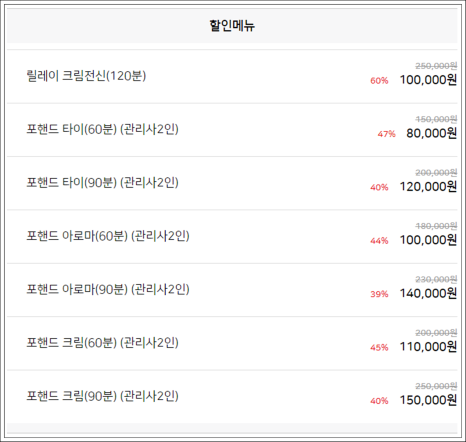Click the 120,000원 price text
466x442 pixels.
click(428, 187)
